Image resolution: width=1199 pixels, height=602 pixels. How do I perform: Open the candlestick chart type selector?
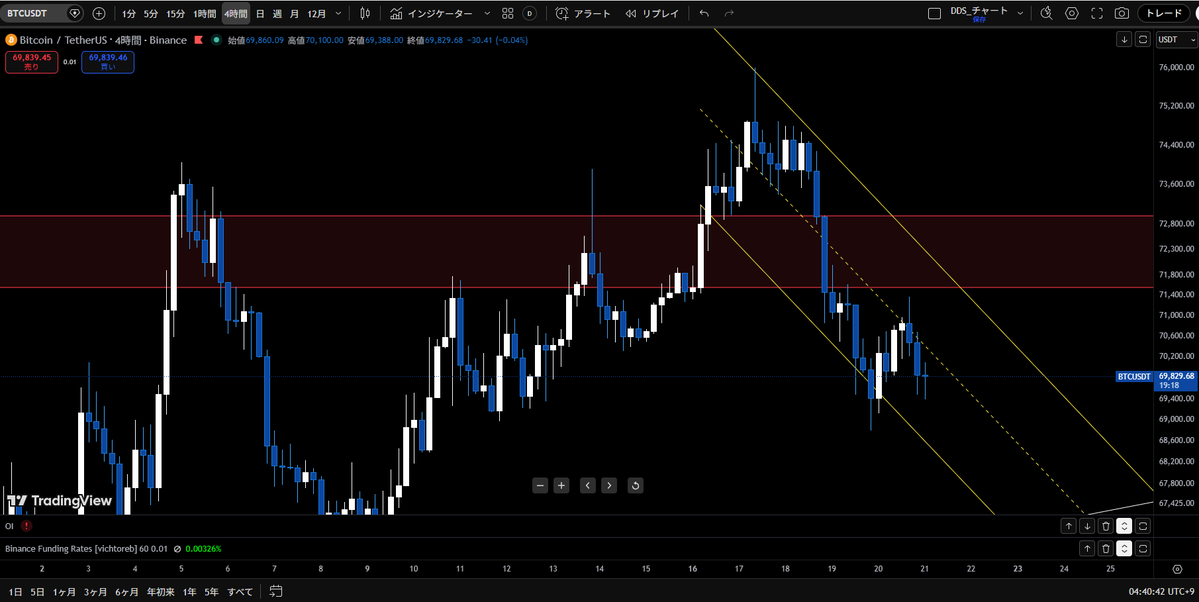[x=365, y=14]
